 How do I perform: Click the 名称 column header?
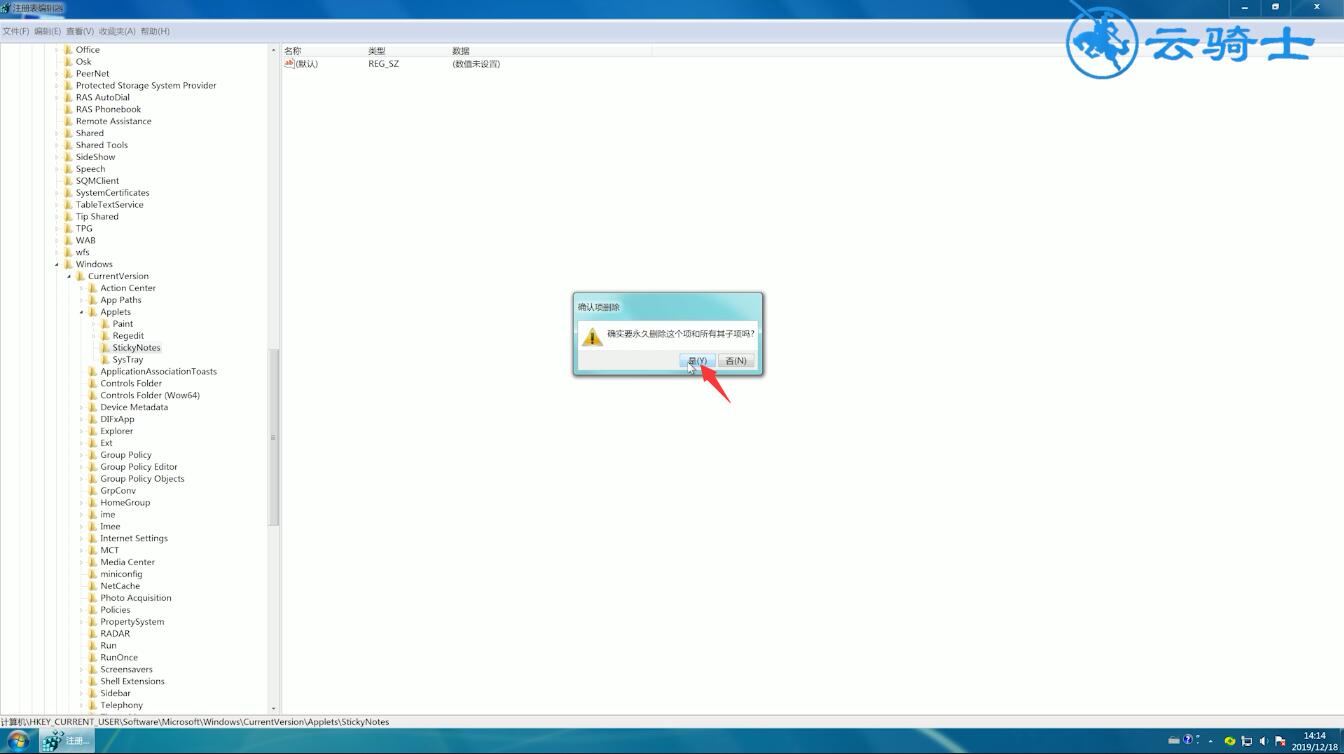324,50
